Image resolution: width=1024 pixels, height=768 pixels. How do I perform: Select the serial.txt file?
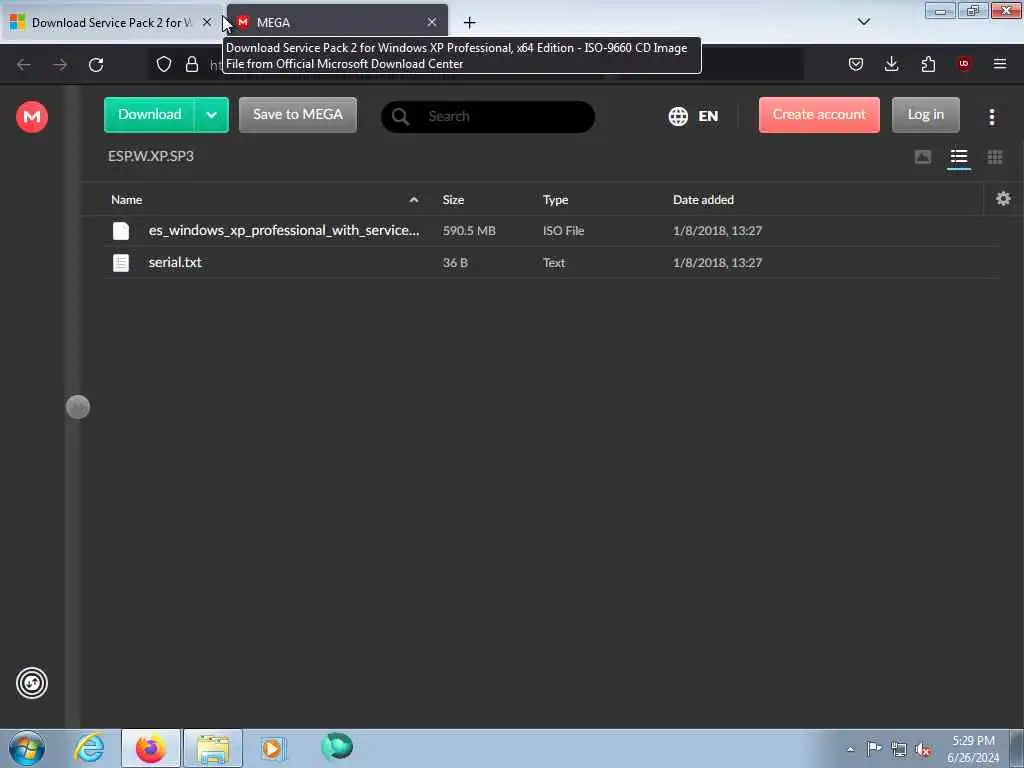click(x=552, y=263)
